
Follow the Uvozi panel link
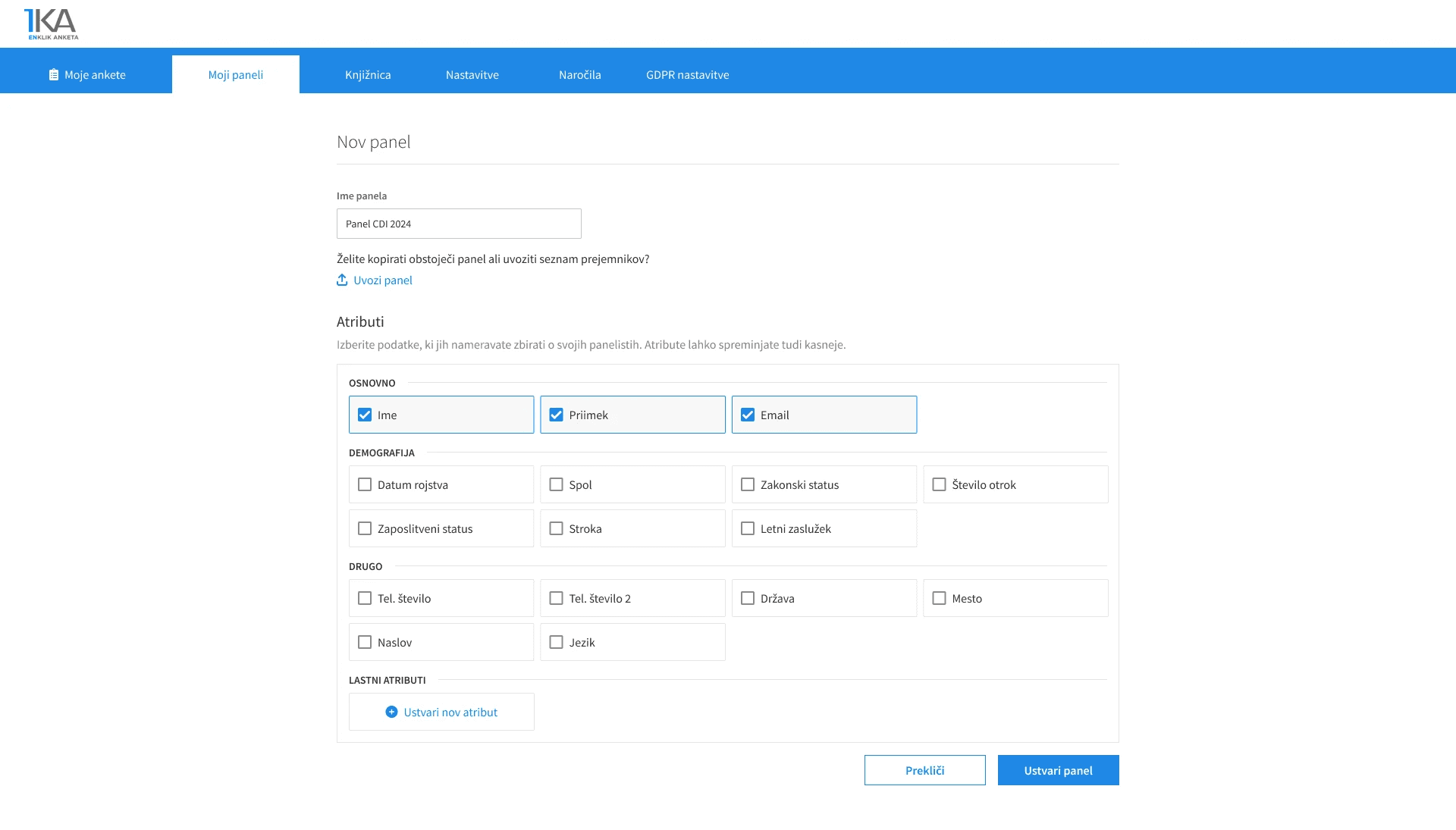click(x=382, y=280)
